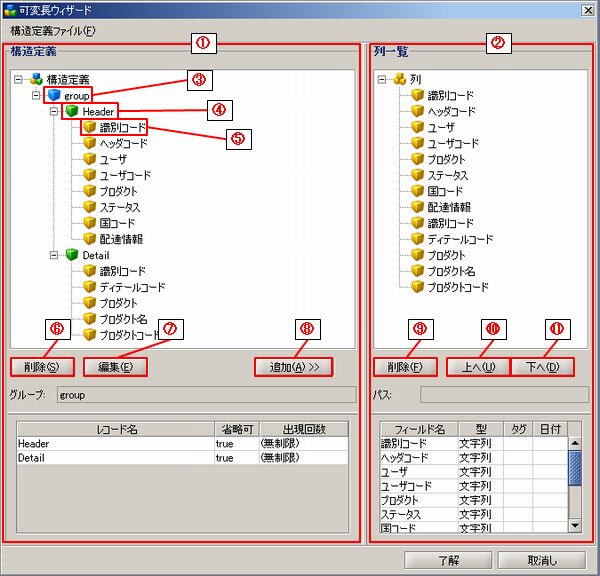Click the グループ text field
600x576 pixels.
(205, 395)
